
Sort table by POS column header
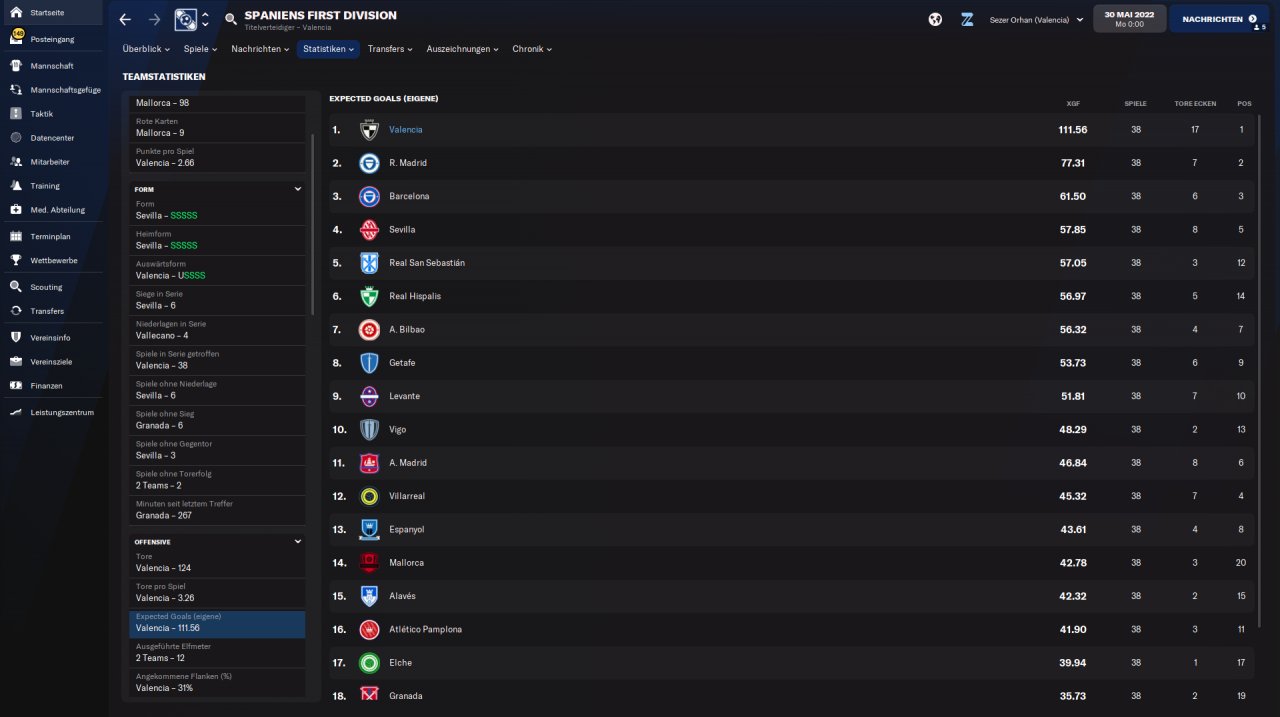(x=1244, y=104)
